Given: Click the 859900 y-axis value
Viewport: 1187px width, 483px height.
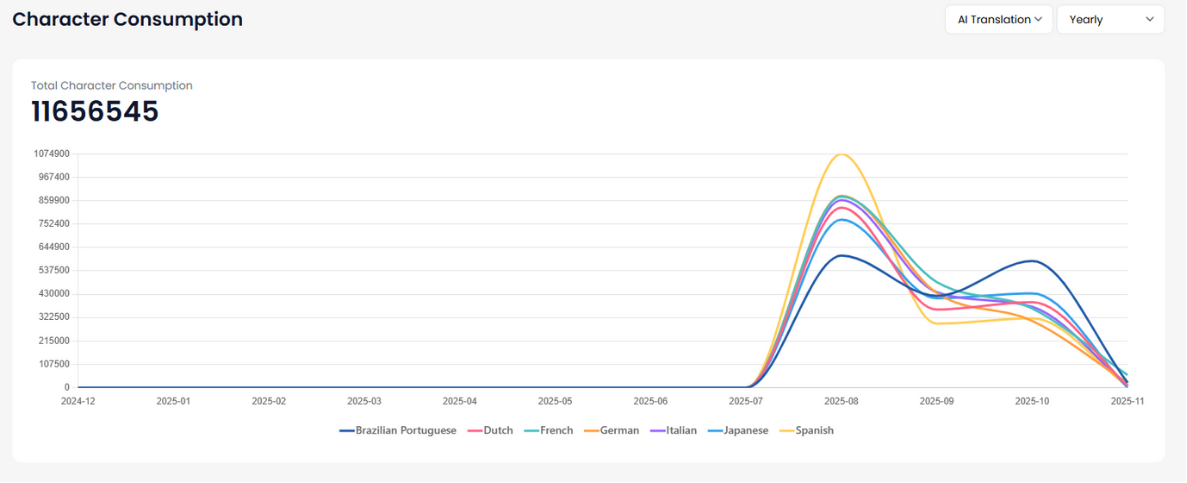Looking at the screenshot, I should (x=54, y=201).
